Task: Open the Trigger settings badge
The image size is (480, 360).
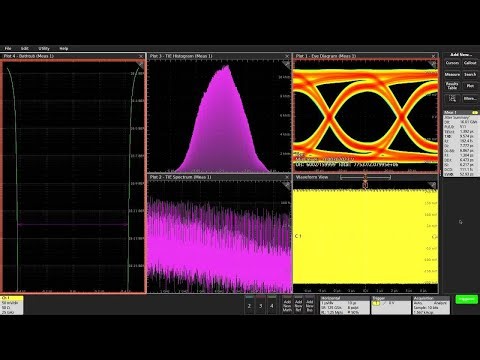Action: tap(391, 305)
